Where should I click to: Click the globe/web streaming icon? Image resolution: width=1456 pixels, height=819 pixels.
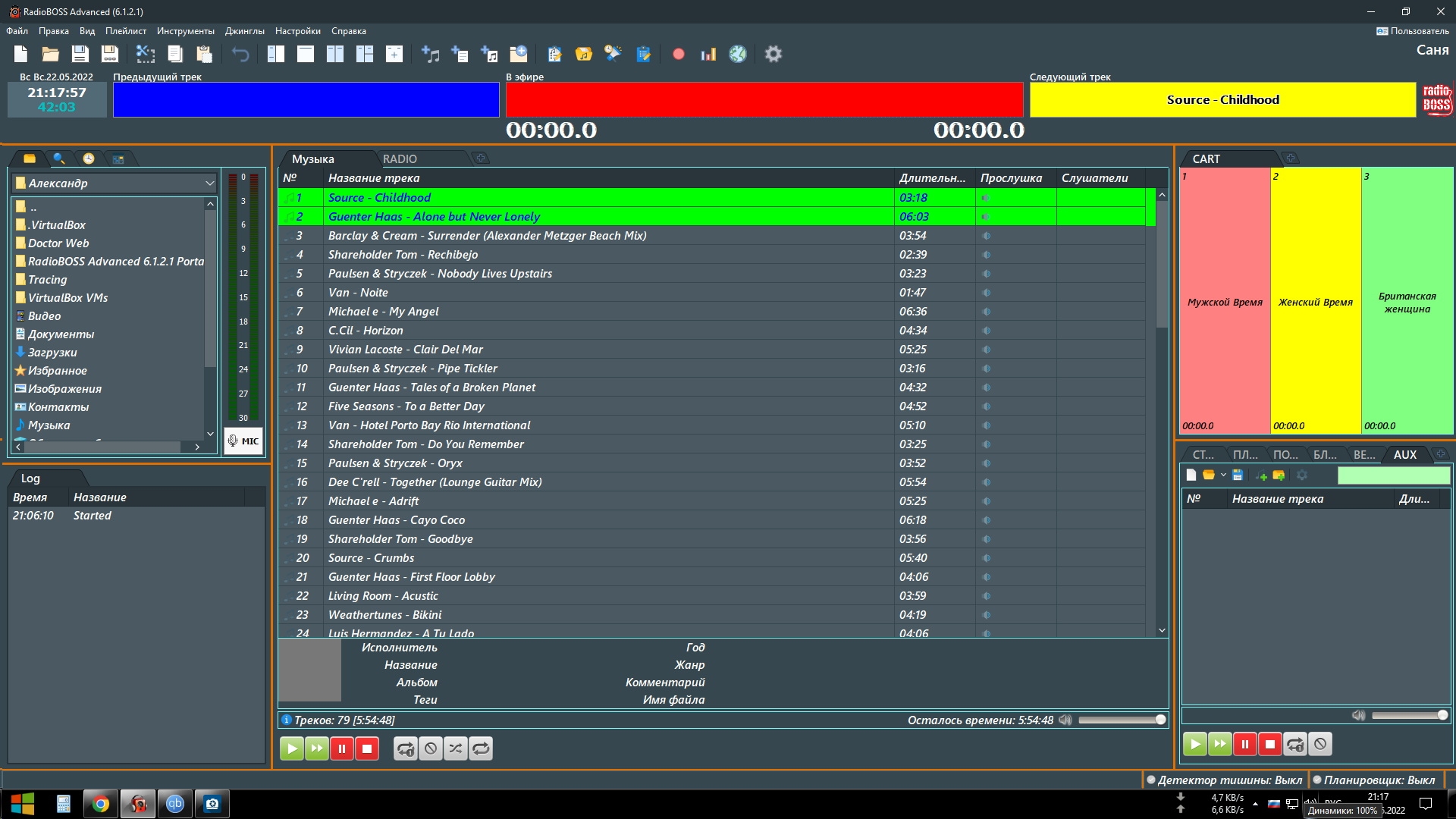click(x=738, y=54)
